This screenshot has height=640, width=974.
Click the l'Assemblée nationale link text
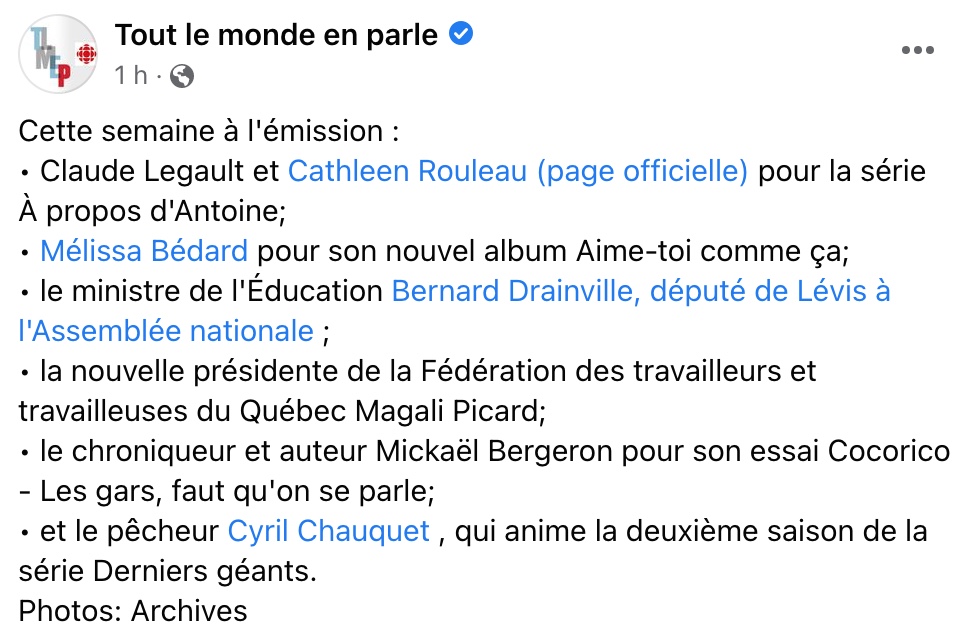[x=166, y=331]
